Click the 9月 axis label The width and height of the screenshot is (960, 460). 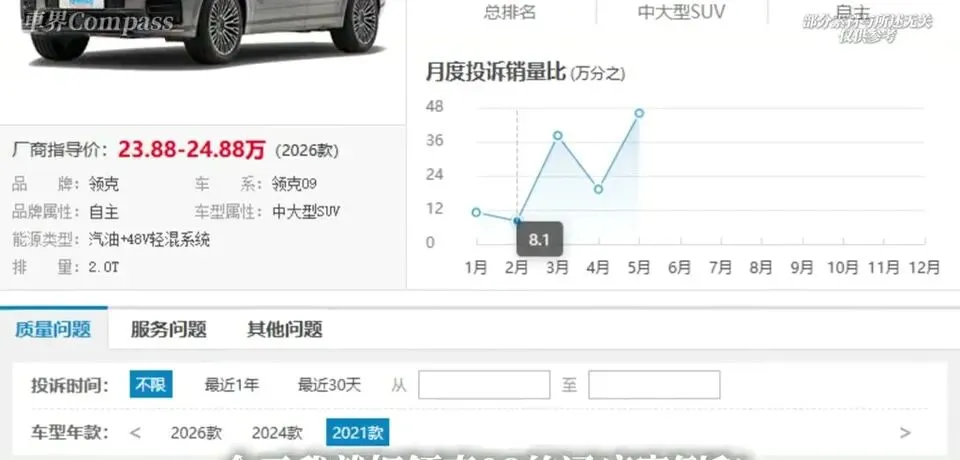pos(802,267)
